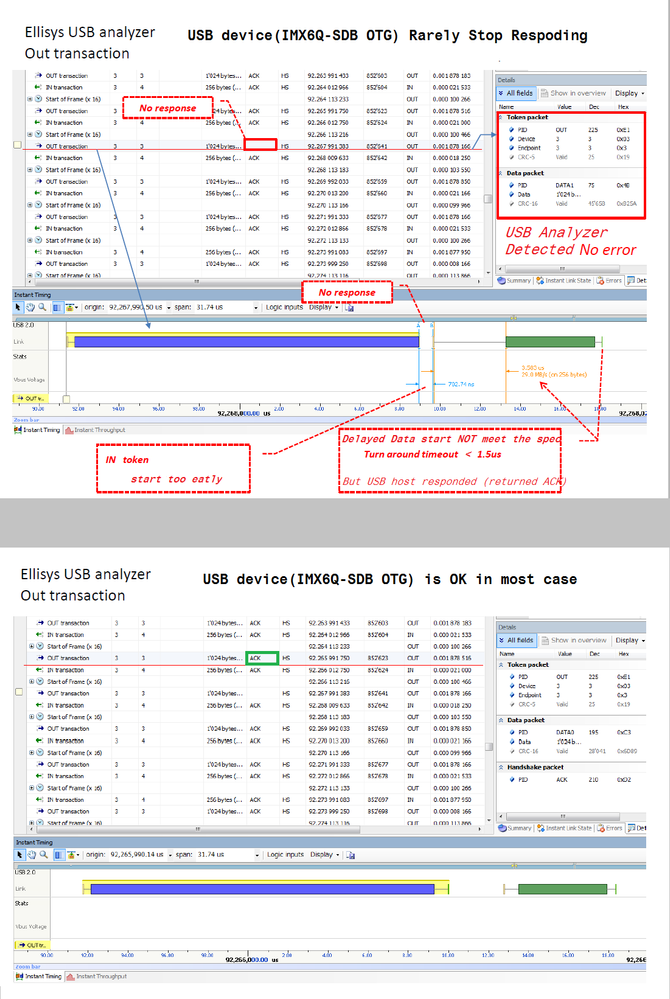Click All fields button in no-response Details panel
670x999 pixels.
[517, 93]
